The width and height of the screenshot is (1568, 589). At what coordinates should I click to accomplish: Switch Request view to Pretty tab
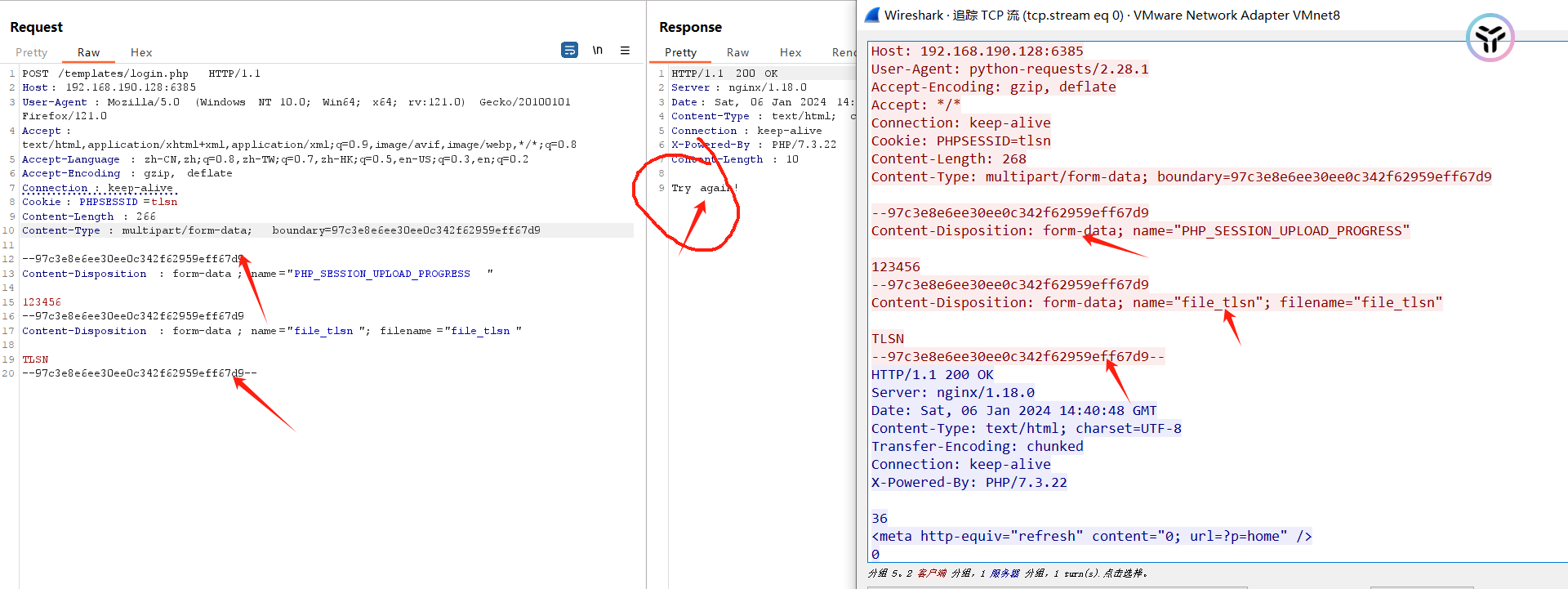(32, 52)
